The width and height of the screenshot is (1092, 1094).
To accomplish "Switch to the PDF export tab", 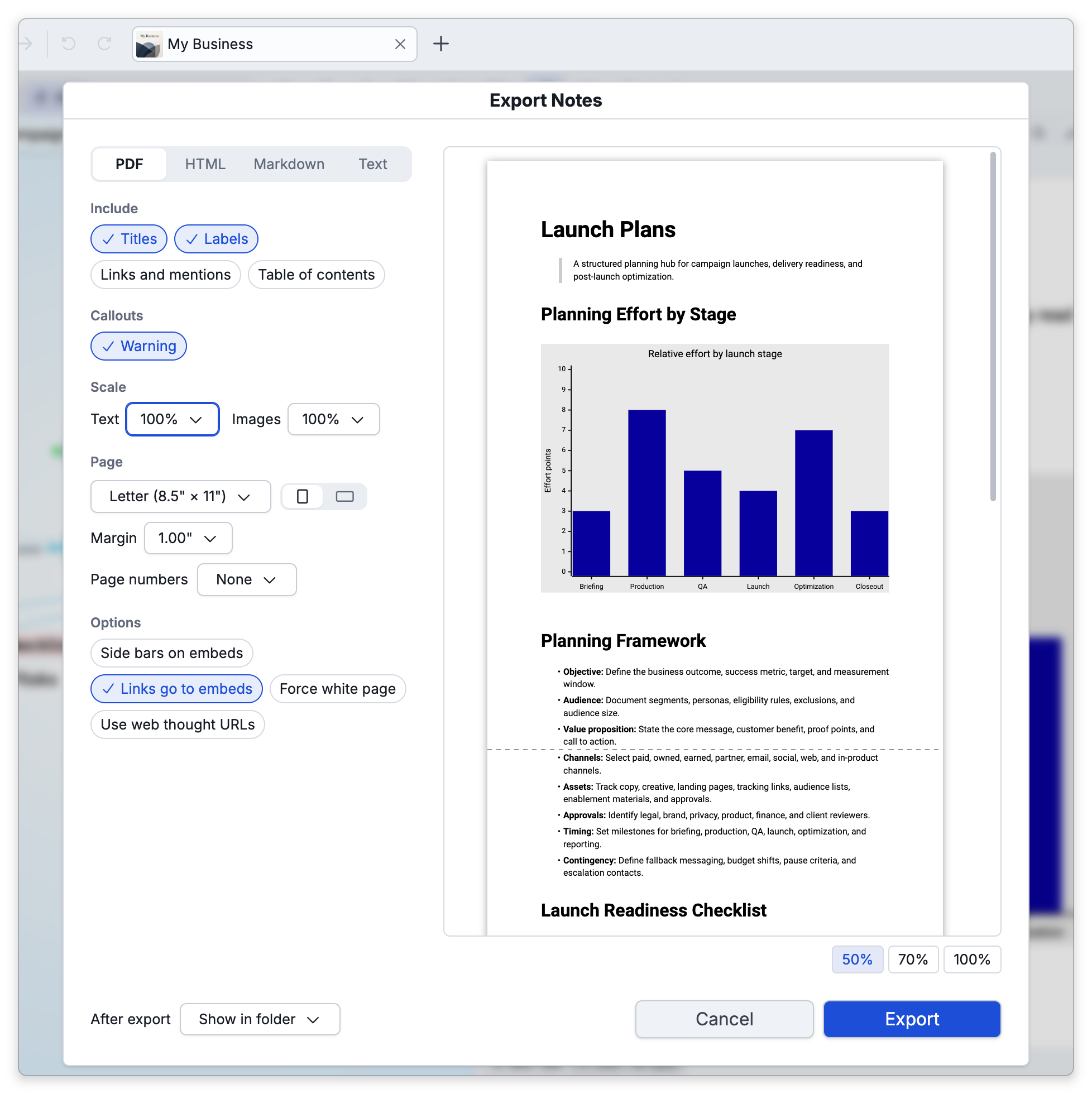I will point(129,164).
